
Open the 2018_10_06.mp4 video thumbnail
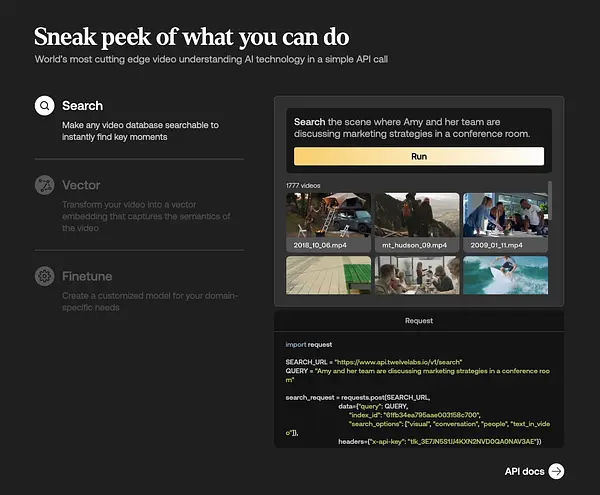pos(328,222)
